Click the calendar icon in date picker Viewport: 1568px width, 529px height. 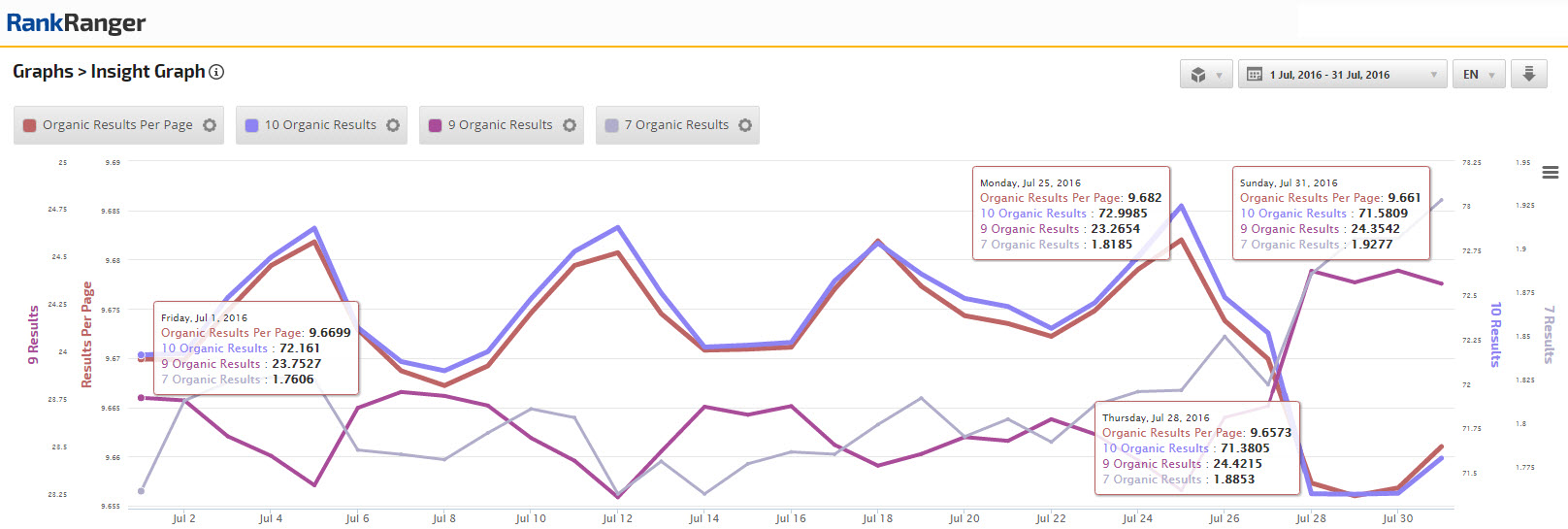(1255, 75)
